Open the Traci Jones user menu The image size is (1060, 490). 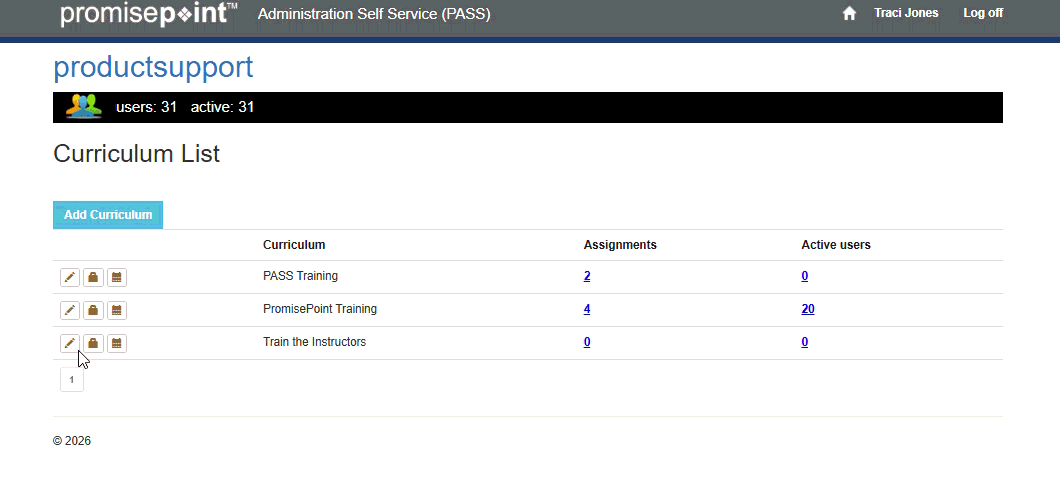905,14
